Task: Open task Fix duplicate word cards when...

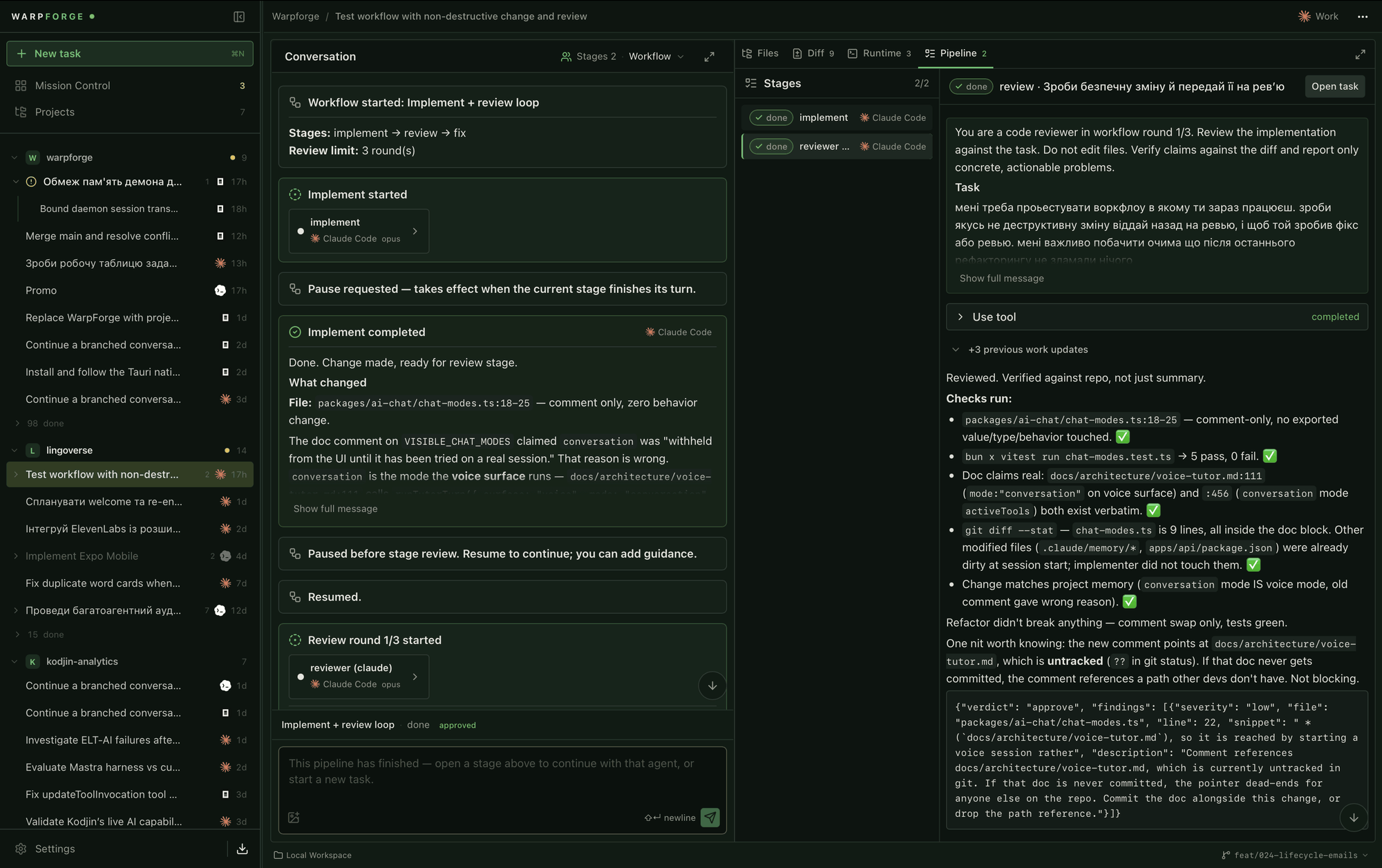Action: [130, 583]
